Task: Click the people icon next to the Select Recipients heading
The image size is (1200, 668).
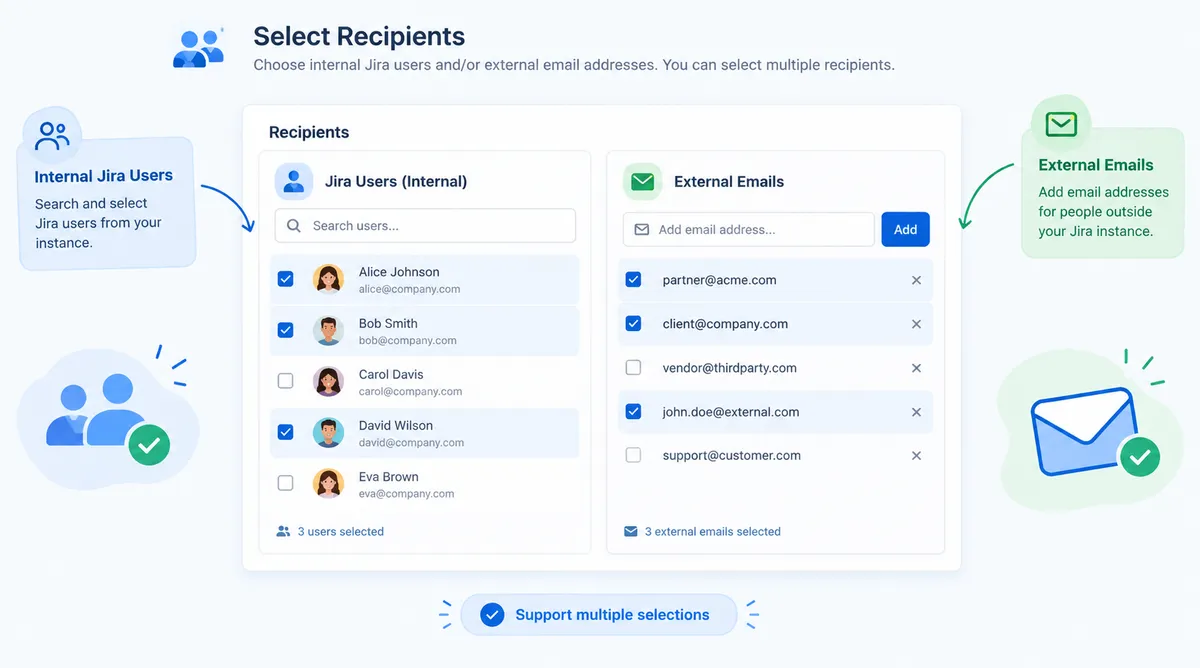Action: pos(198,47)
